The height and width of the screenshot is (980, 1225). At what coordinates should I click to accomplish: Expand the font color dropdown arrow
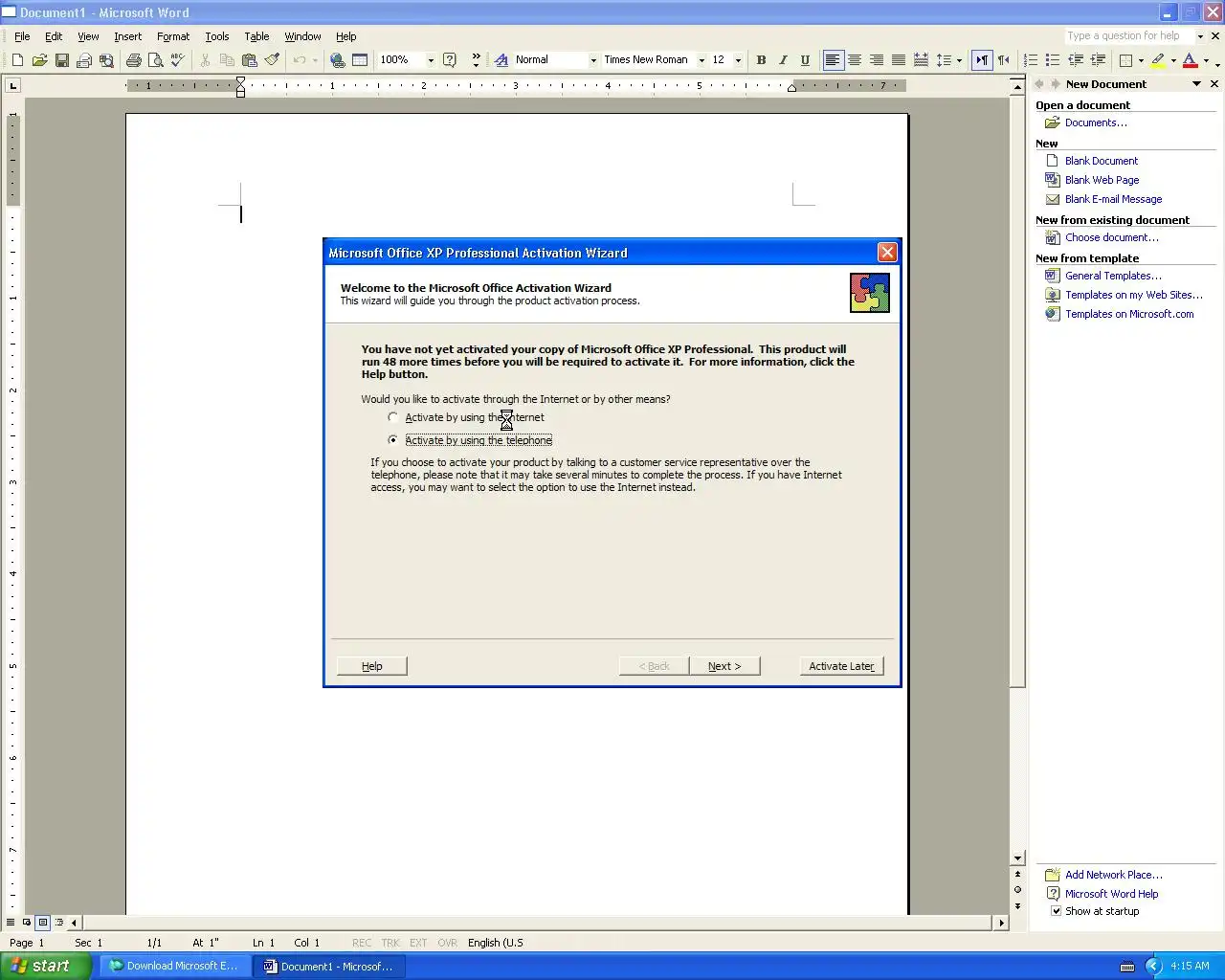click(x=1205, y=60)
